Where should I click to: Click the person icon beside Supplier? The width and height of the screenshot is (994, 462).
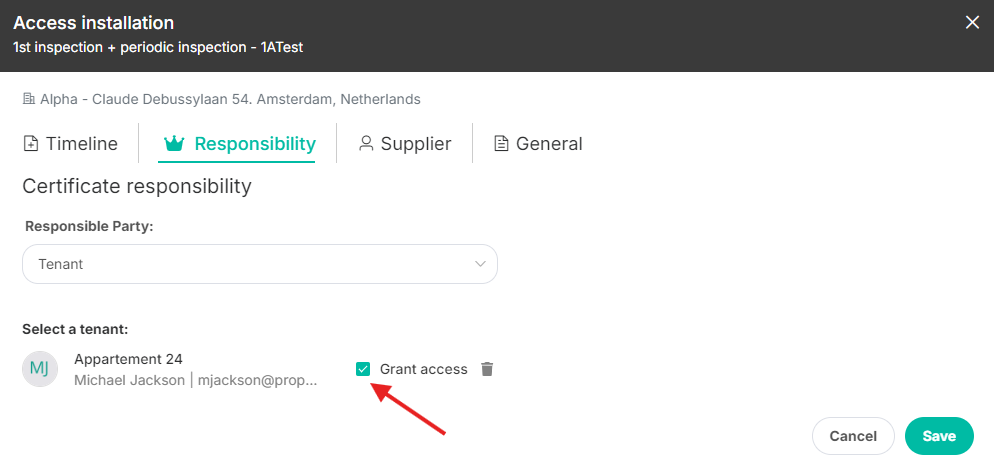[x=366, y=144]
